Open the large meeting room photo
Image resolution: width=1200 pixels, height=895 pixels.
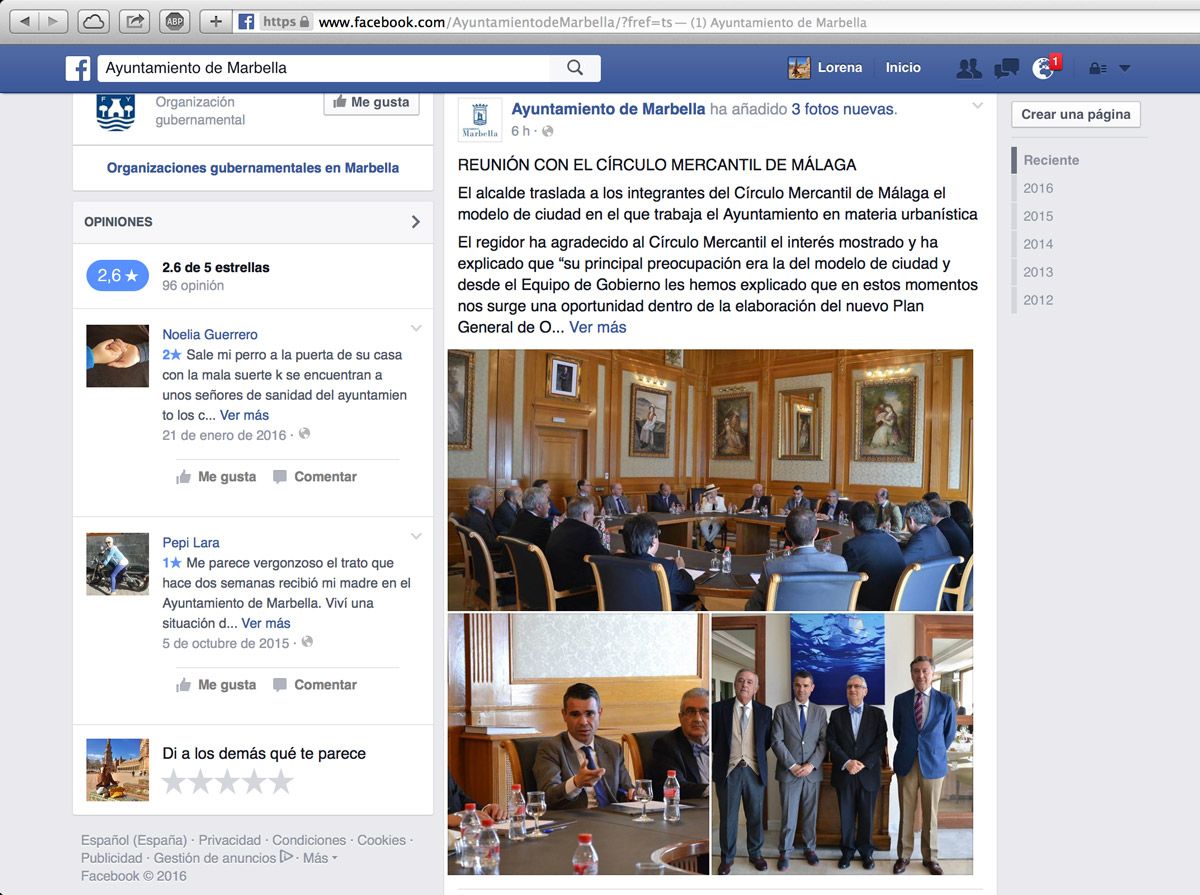[x=710, y=480]
